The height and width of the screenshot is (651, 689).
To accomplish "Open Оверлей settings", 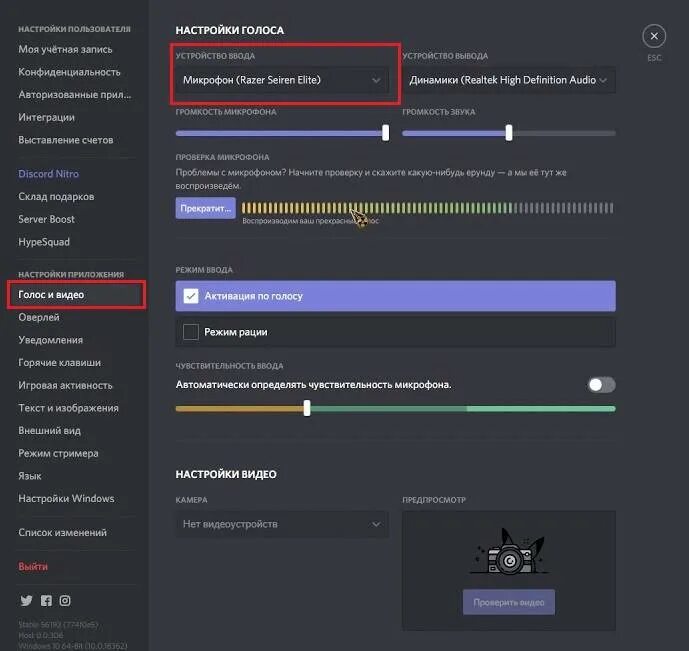I will coord(39,317).
